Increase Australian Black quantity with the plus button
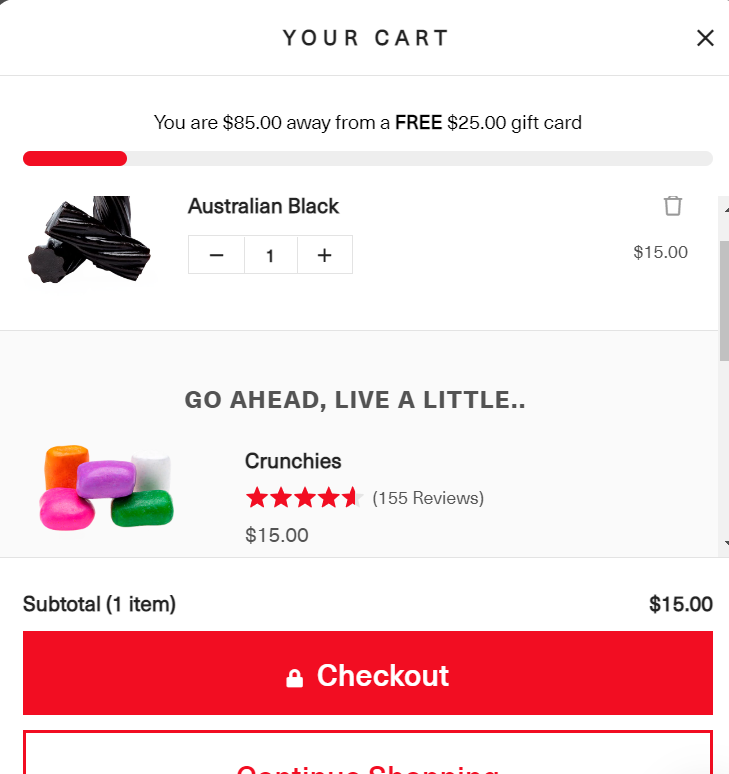 [x=325, y=255]
